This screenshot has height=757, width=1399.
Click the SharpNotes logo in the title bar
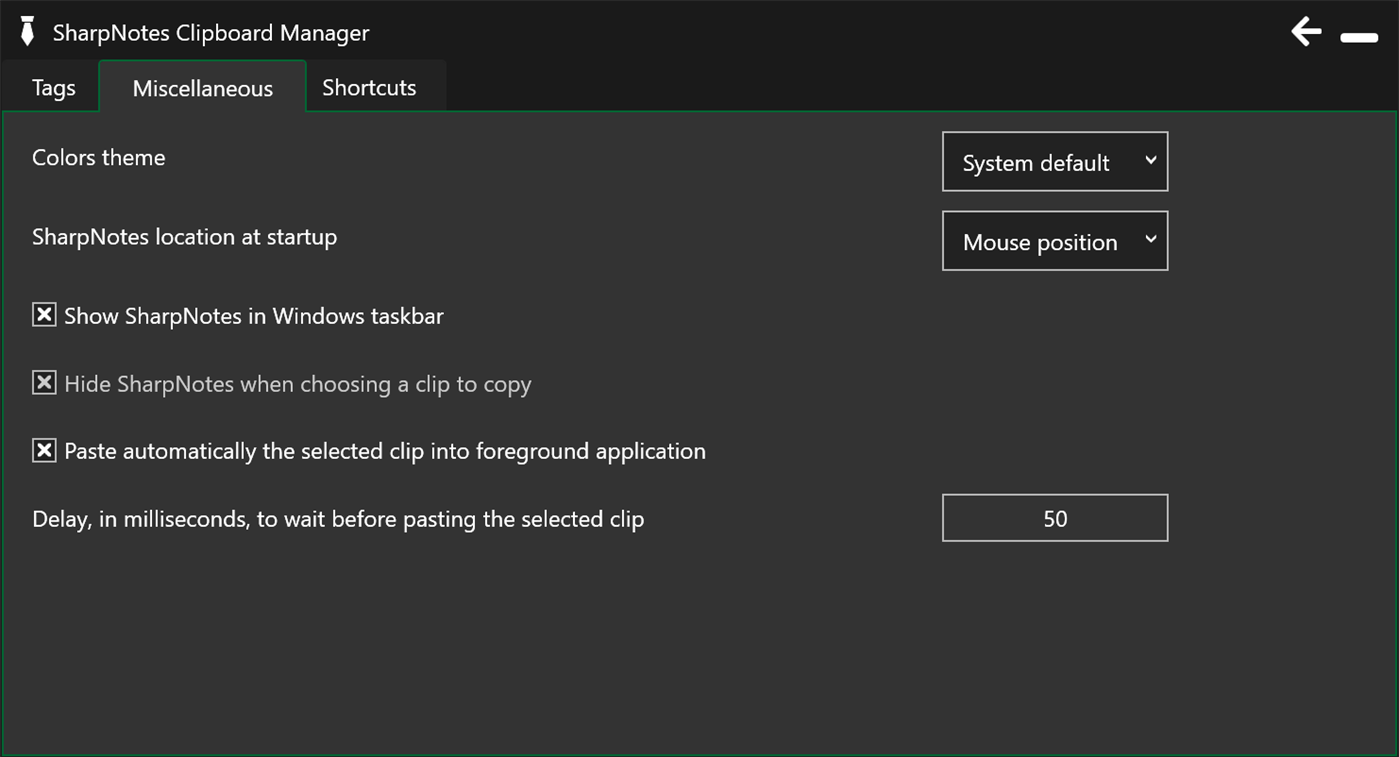27,31
